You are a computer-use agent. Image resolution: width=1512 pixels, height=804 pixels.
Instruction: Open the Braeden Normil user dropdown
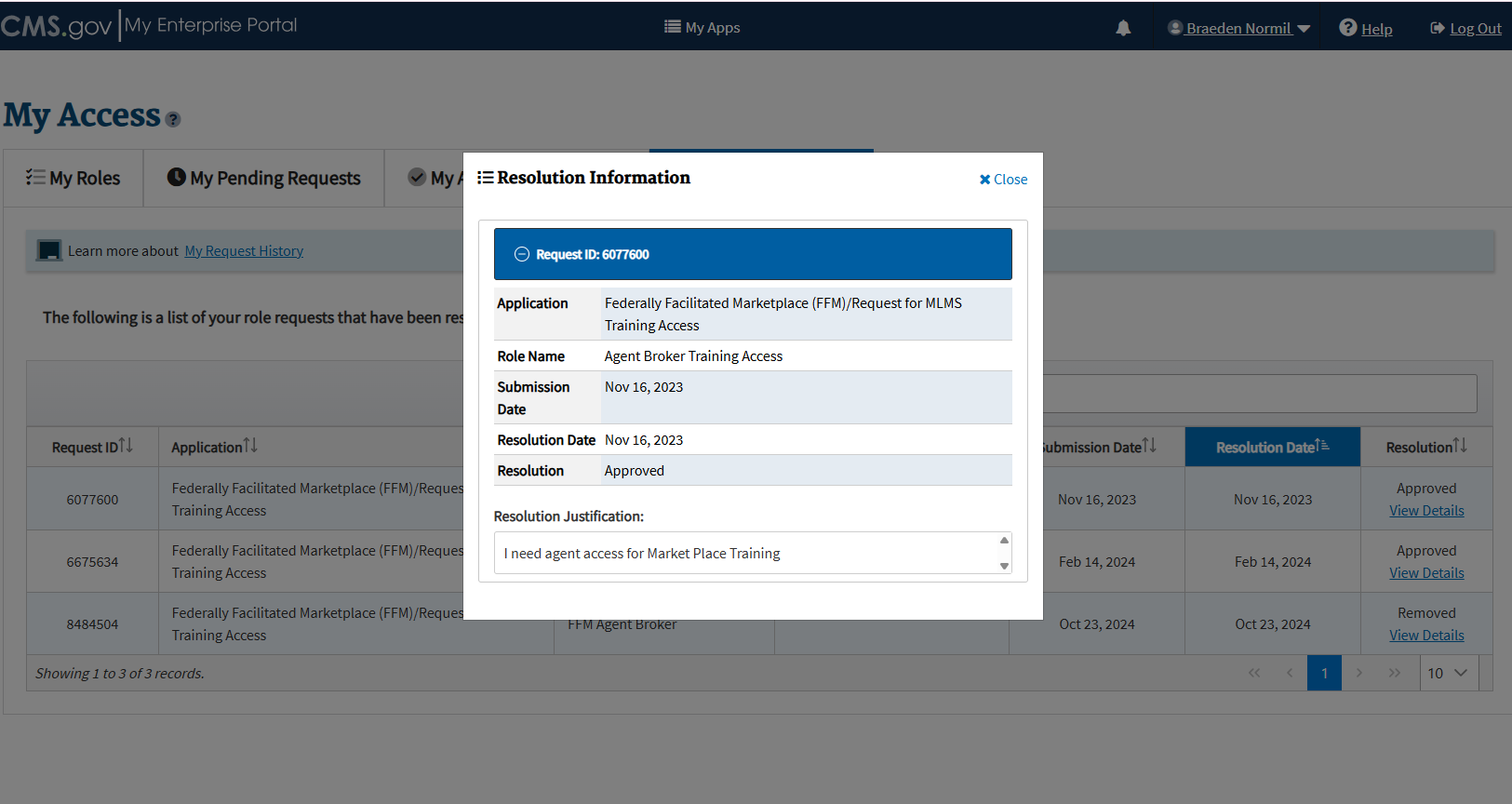coord(1239,28)
